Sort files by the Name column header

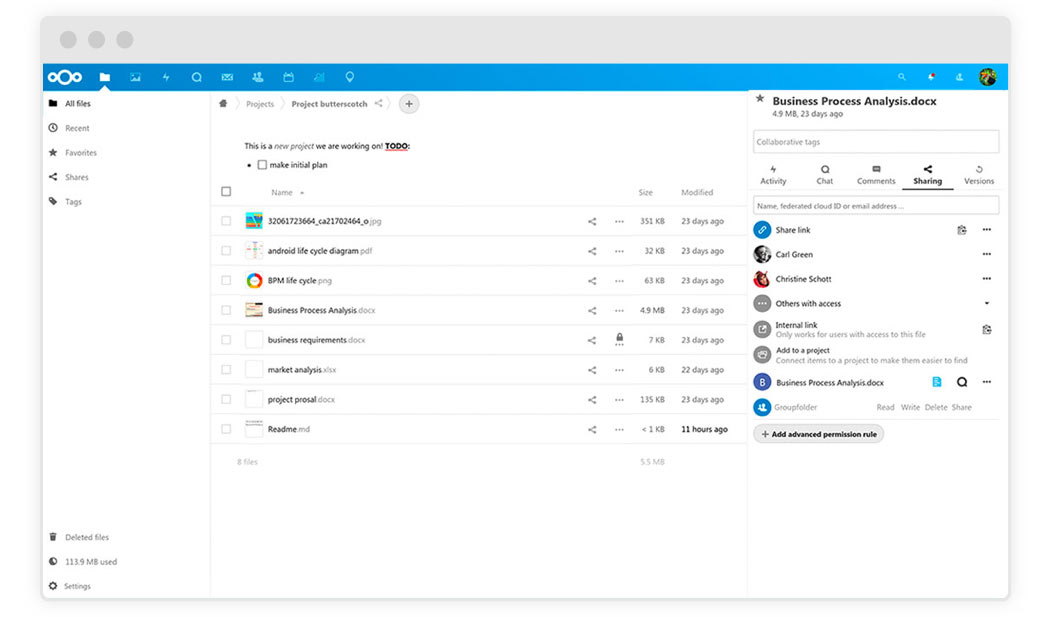282,193
